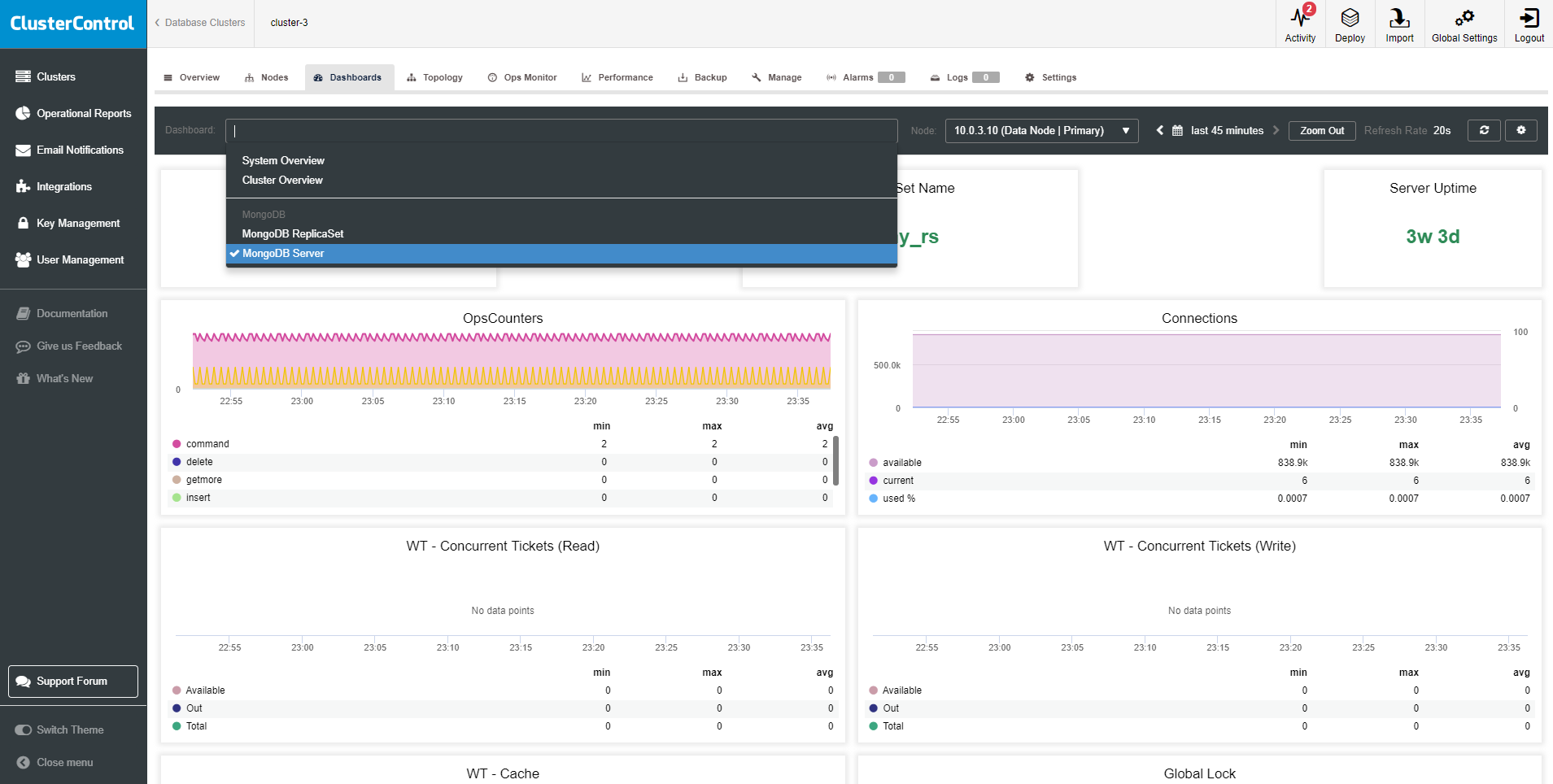Click the Deploy icon
1553x784 pixels.
point(1350,24)
